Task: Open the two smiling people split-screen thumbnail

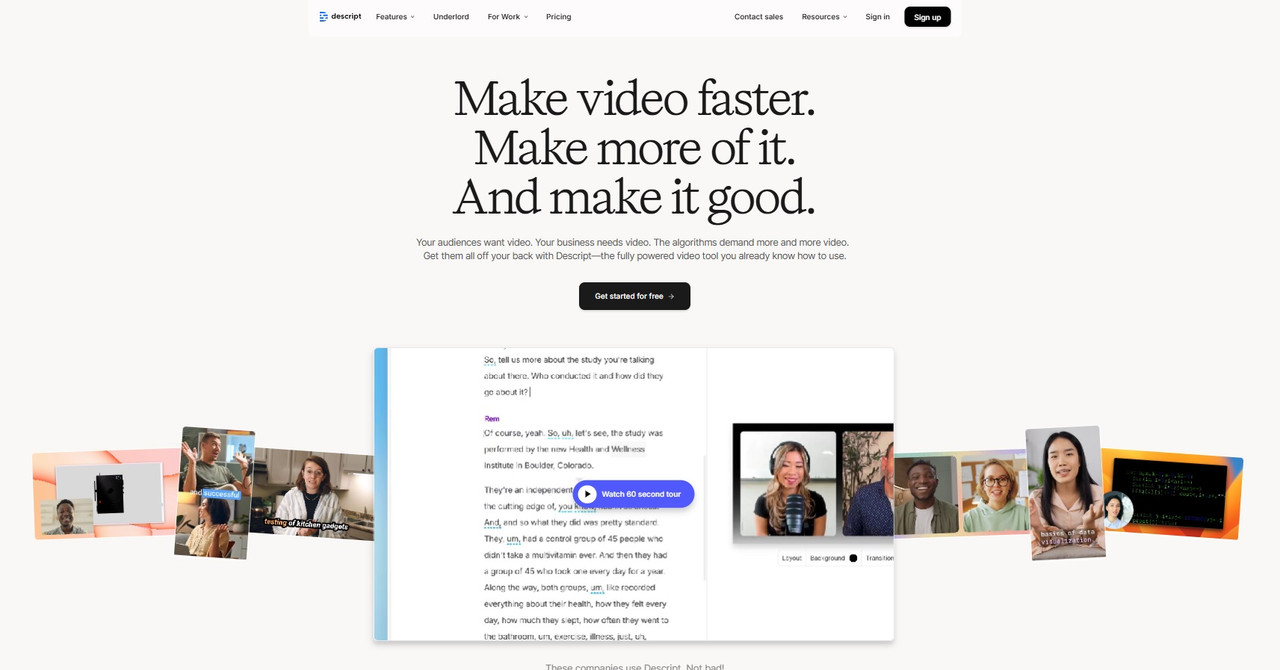Action: 958,494
